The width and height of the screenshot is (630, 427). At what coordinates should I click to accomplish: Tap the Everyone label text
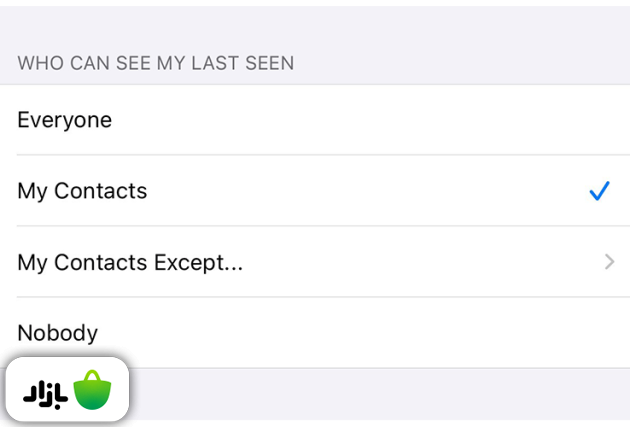(x=64, y=120)
